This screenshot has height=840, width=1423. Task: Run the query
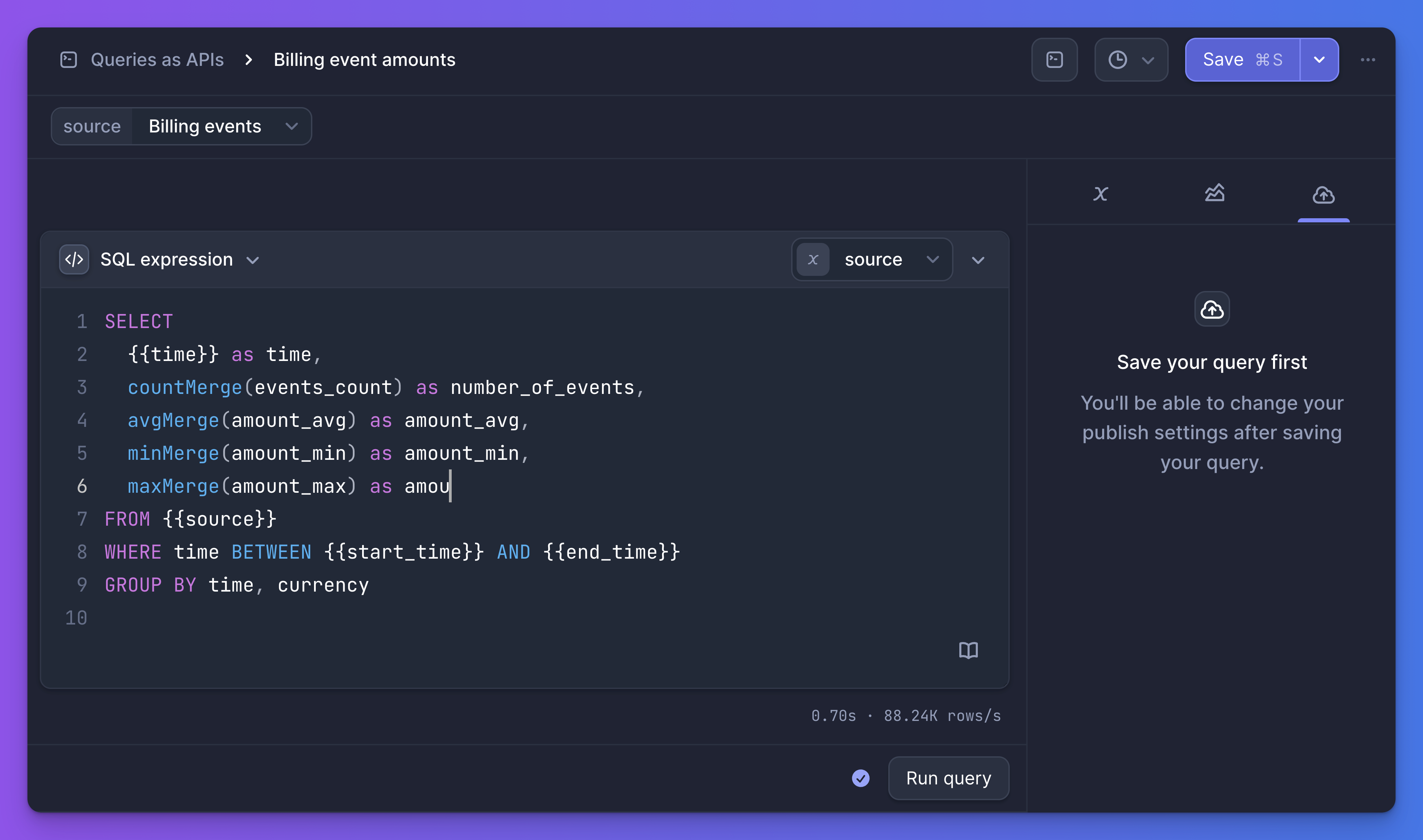click(948, 778)
